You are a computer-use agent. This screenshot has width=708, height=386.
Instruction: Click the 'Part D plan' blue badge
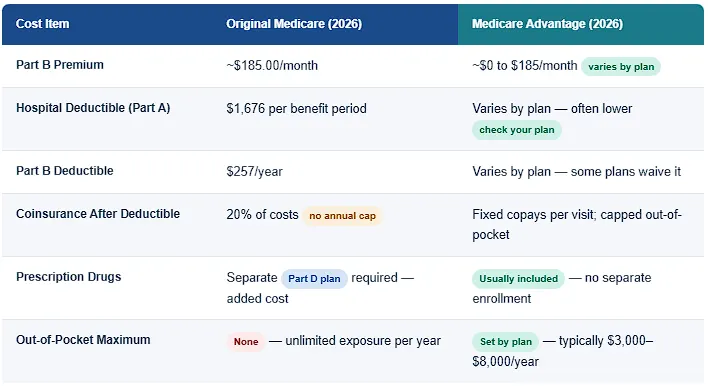pos(314,279)
